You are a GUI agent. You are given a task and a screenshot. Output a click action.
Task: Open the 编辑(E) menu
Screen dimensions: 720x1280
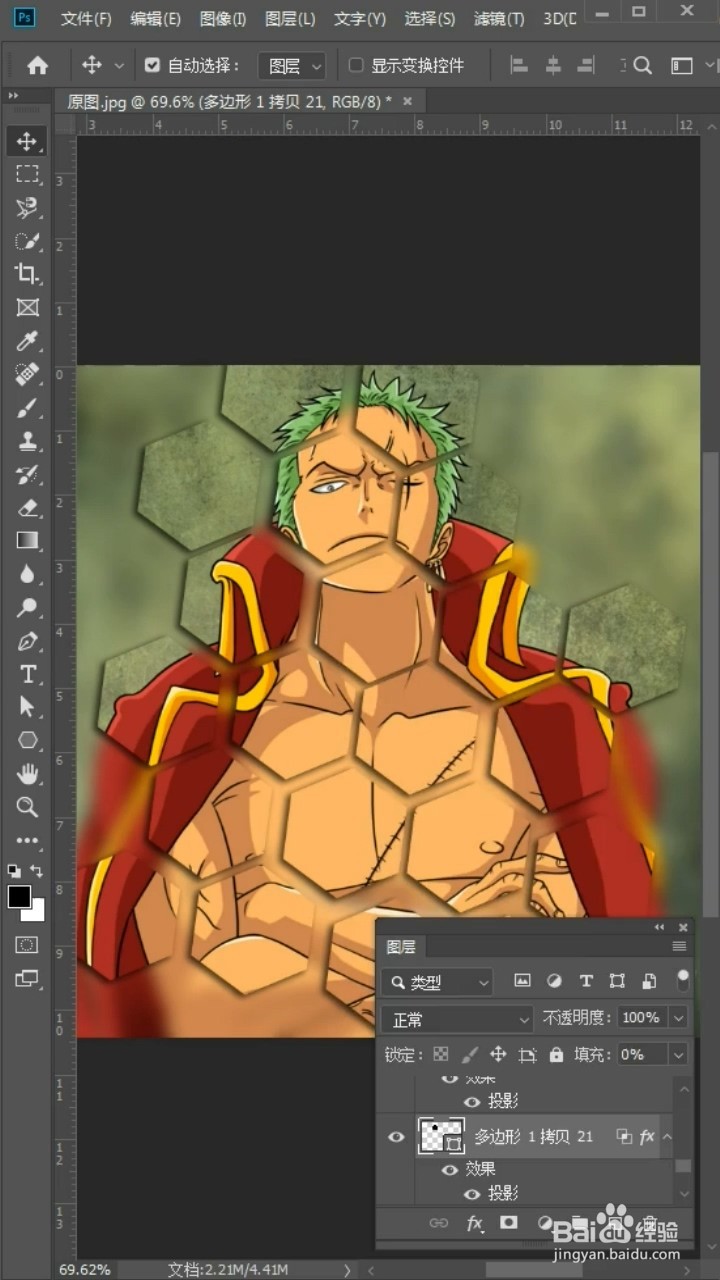155,19
